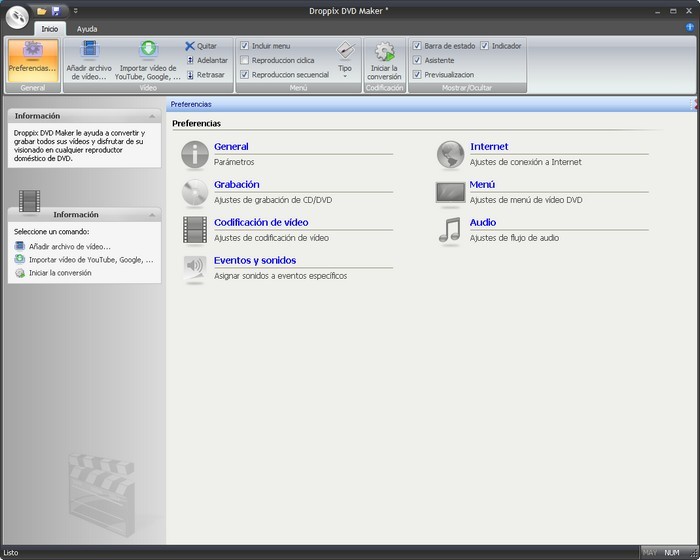Click the round application logo button

[17, 17]
